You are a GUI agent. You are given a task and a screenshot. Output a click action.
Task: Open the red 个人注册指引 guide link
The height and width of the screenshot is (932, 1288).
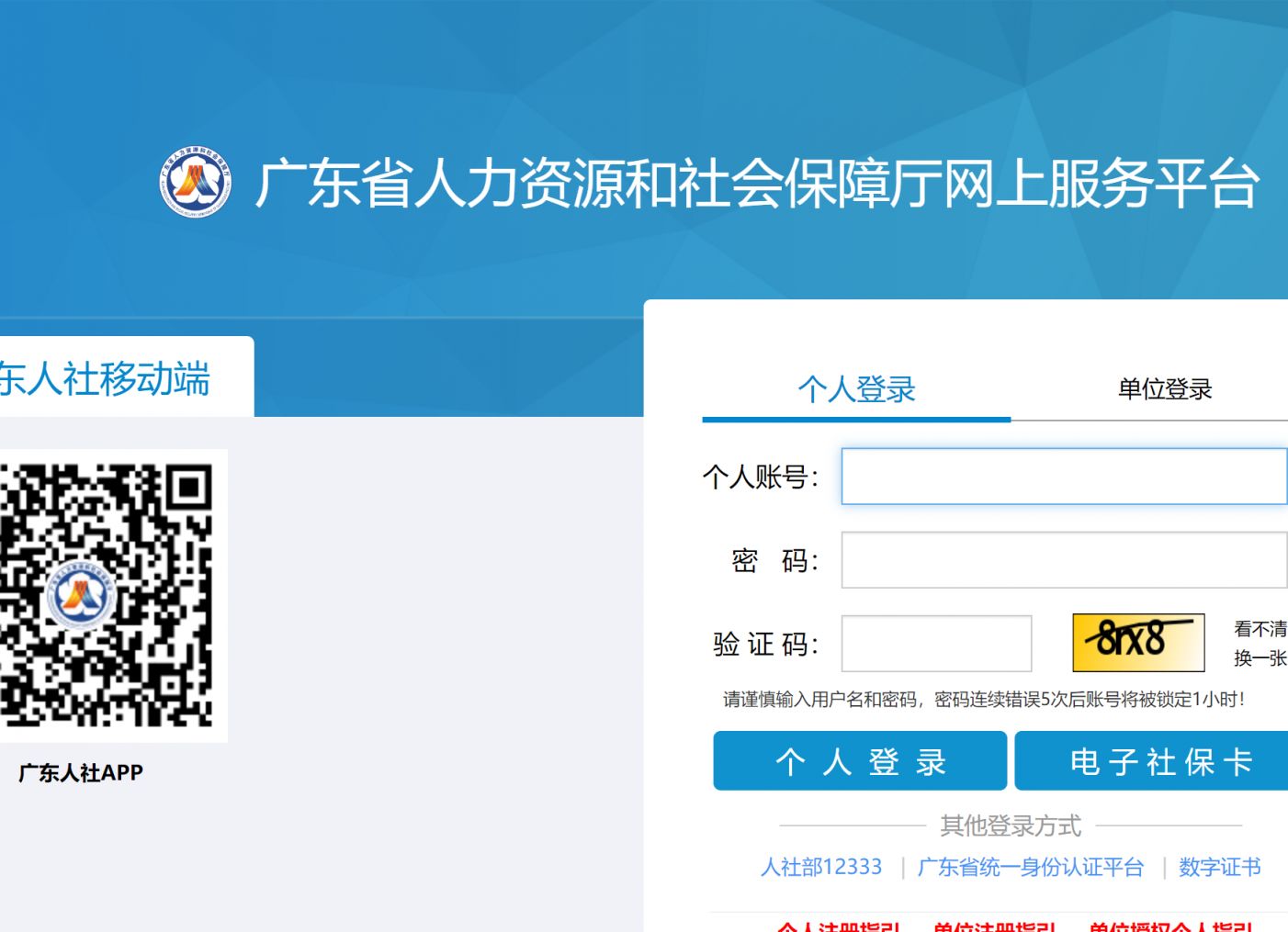click(x=838, y=926)
